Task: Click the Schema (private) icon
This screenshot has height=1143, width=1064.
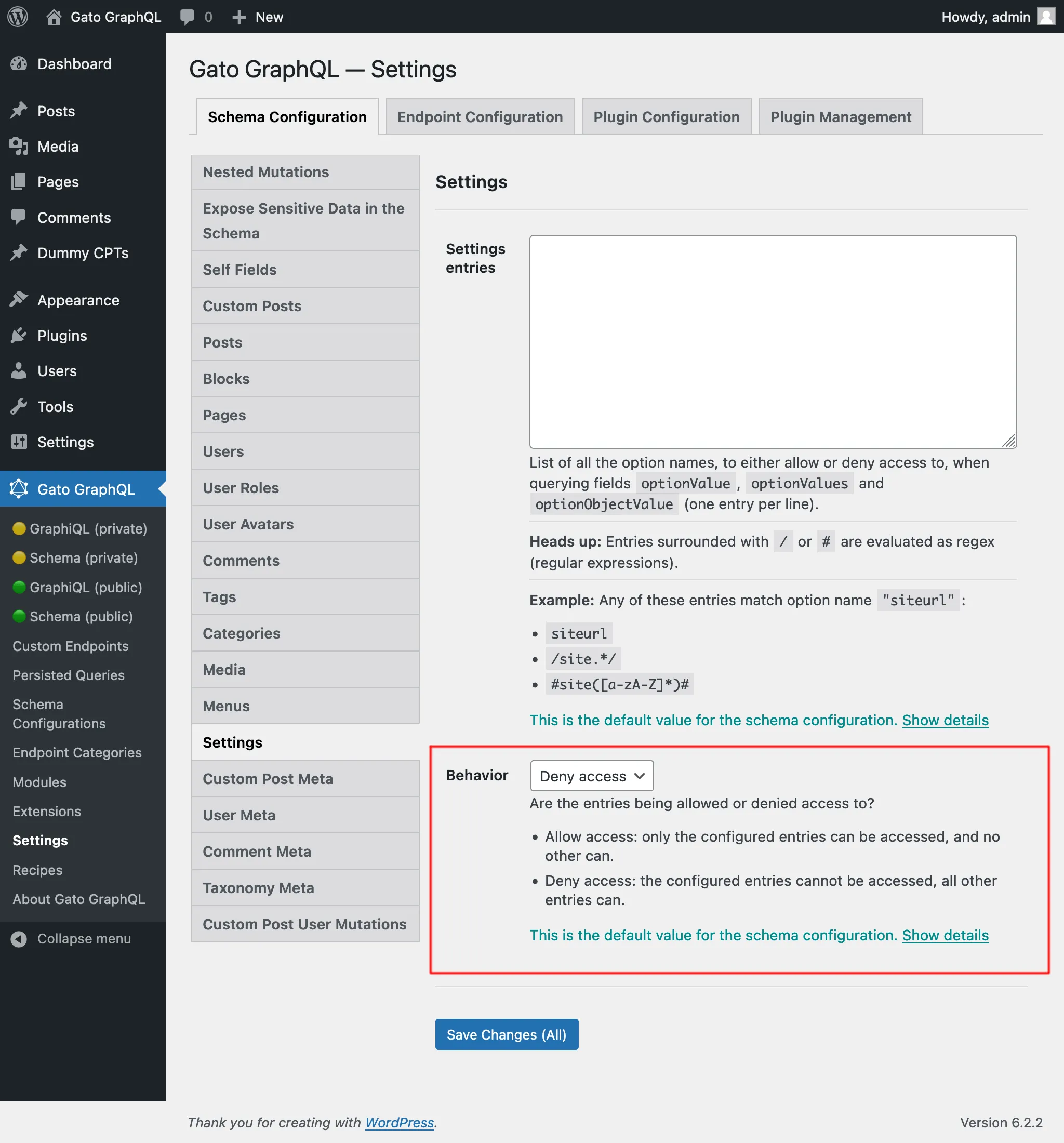Action: coord(18,557)
